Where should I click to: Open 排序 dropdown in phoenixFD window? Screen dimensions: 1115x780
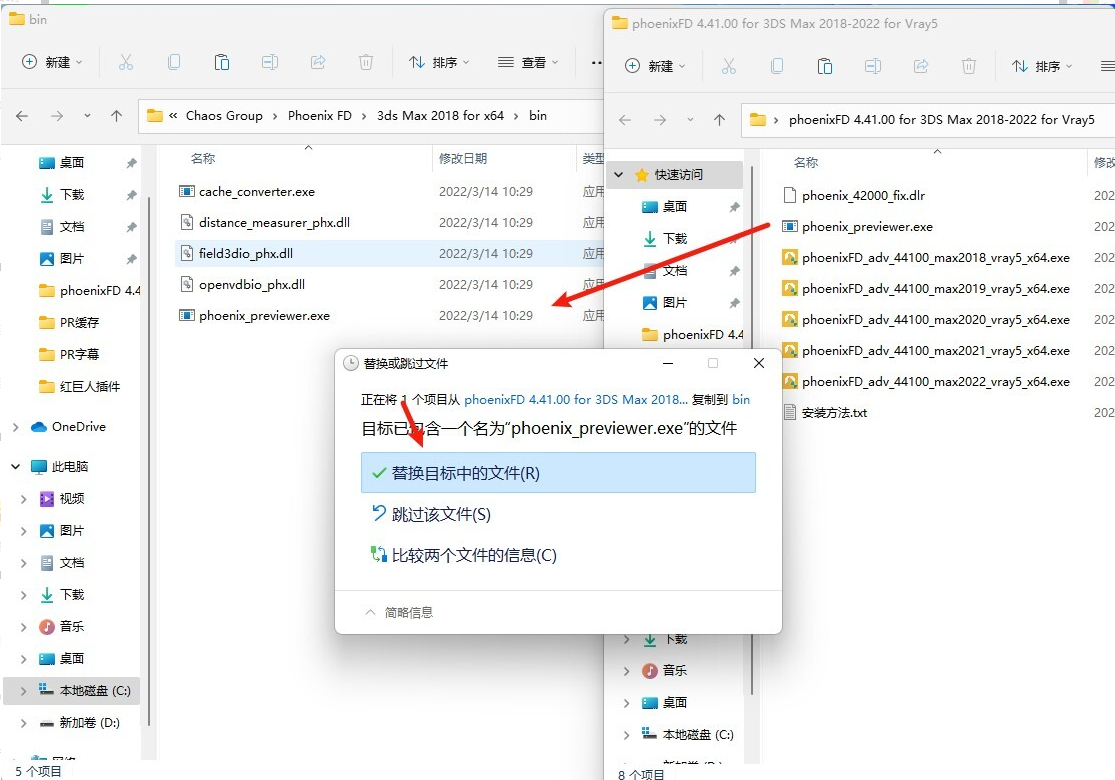1042,66
